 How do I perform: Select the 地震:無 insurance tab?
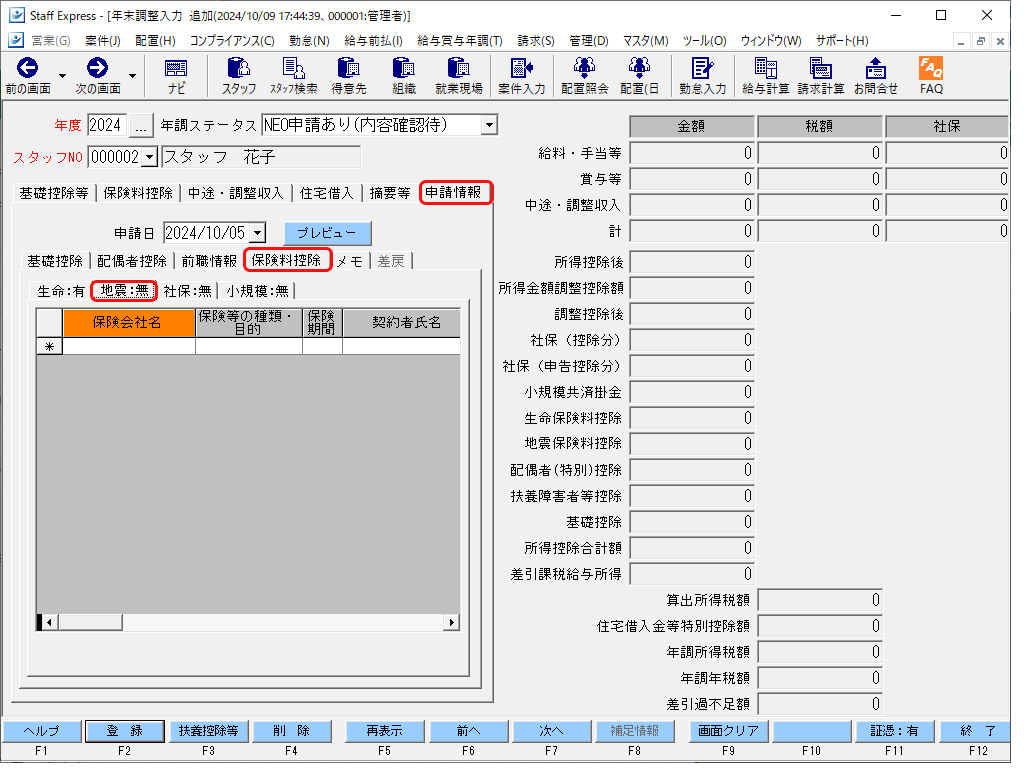(x=124, y=291)
